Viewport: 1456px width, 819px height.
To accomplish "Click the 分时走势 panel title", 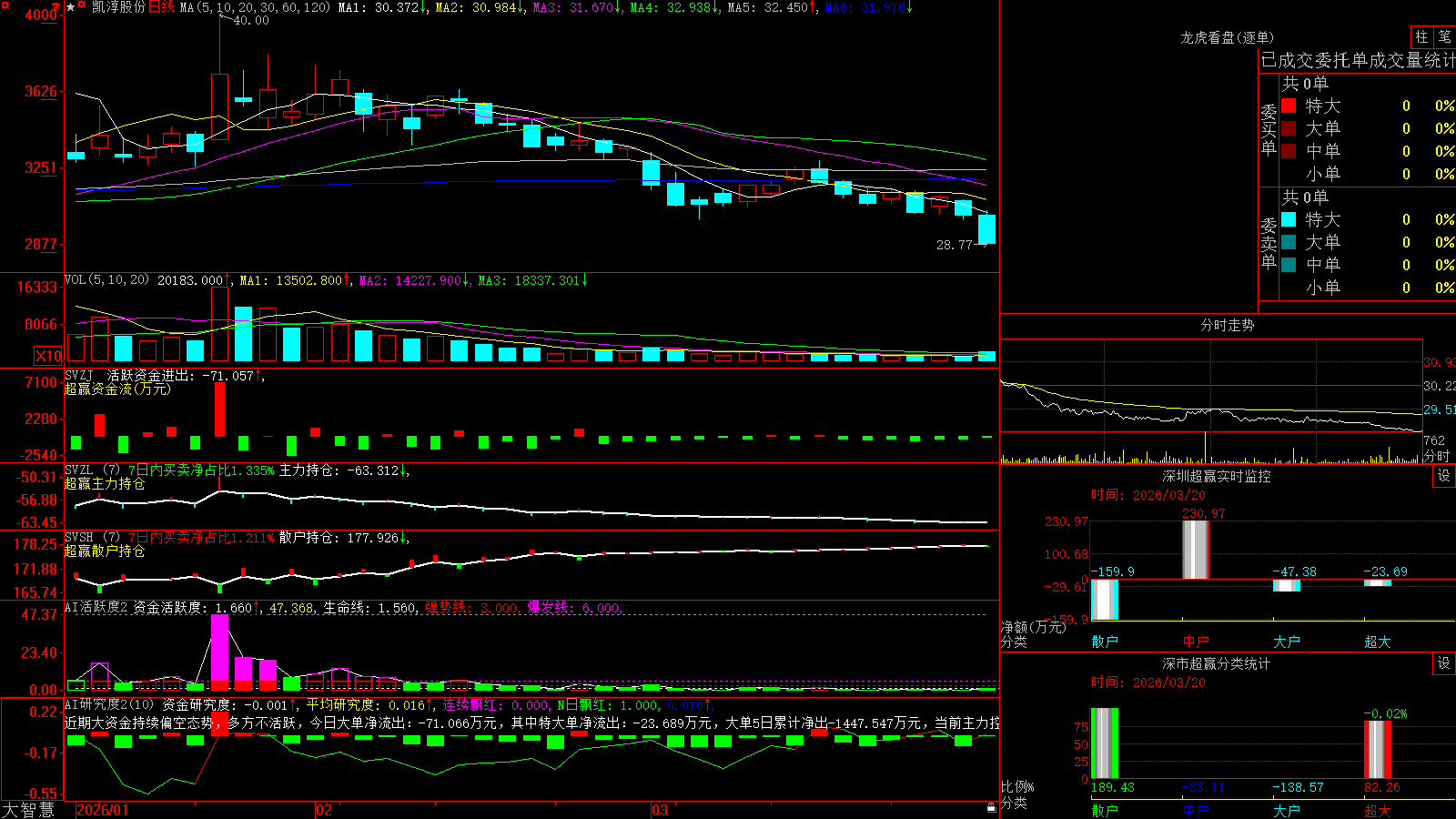I will point(1228,325).
